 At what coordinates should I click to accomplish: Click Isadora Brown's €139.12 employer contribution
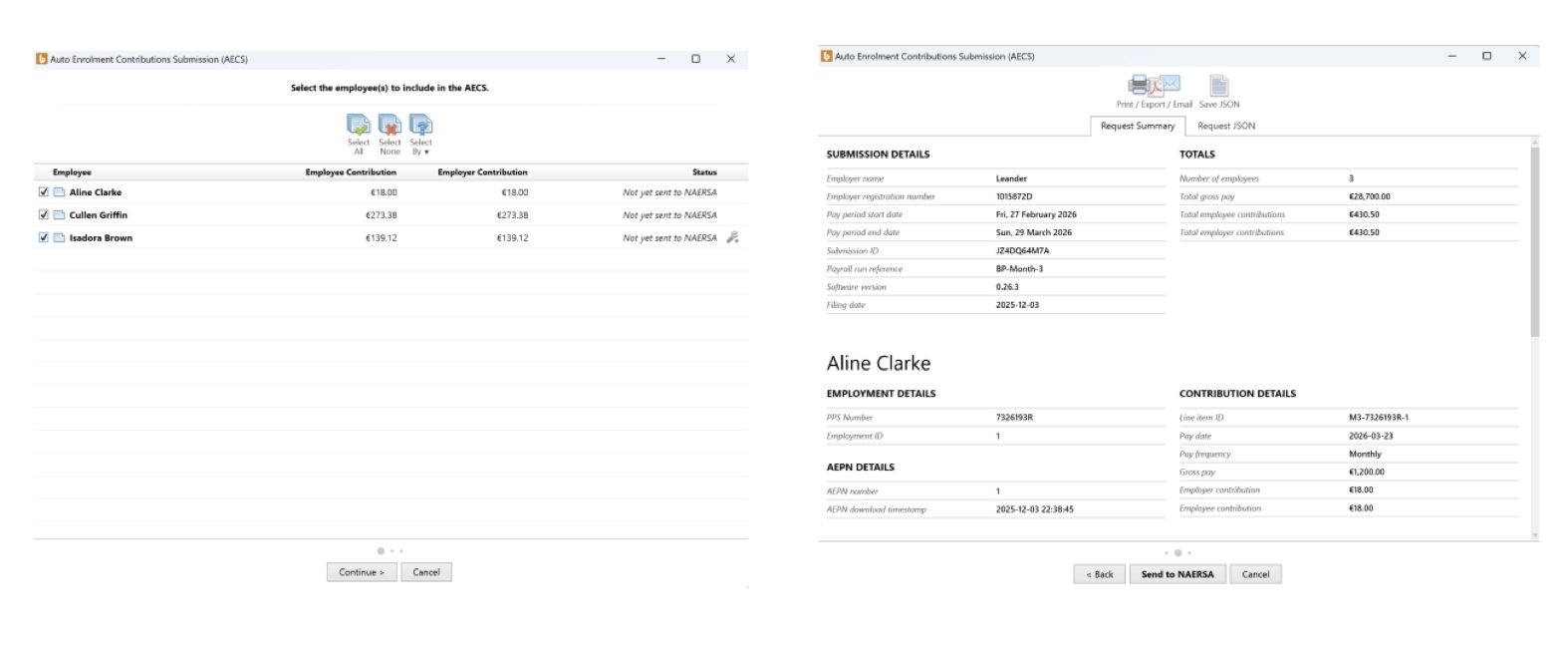pyautogui.click(x=512, y=238)
